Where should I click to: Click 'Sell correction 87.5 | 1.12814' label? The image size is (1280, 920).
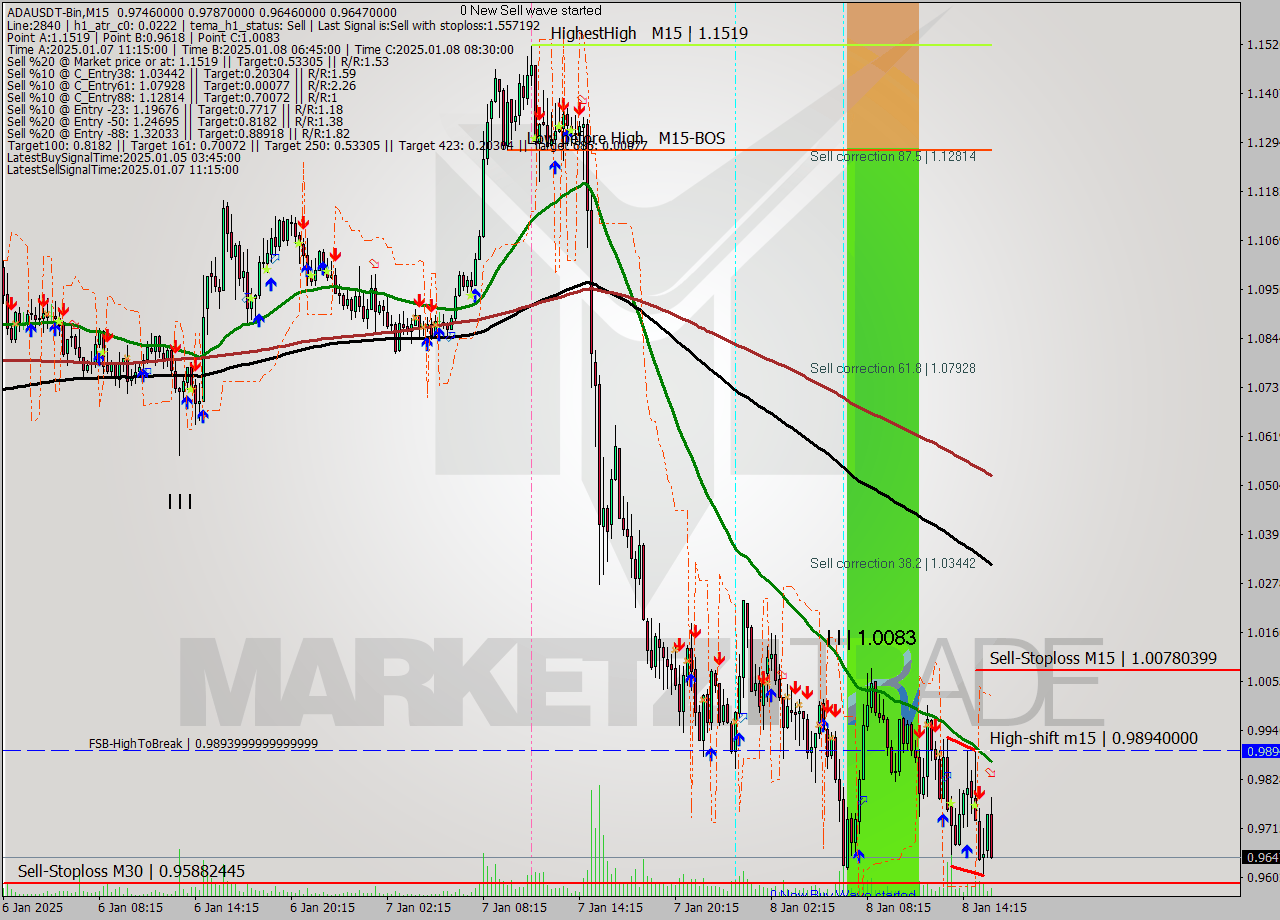tap(893, 156)
